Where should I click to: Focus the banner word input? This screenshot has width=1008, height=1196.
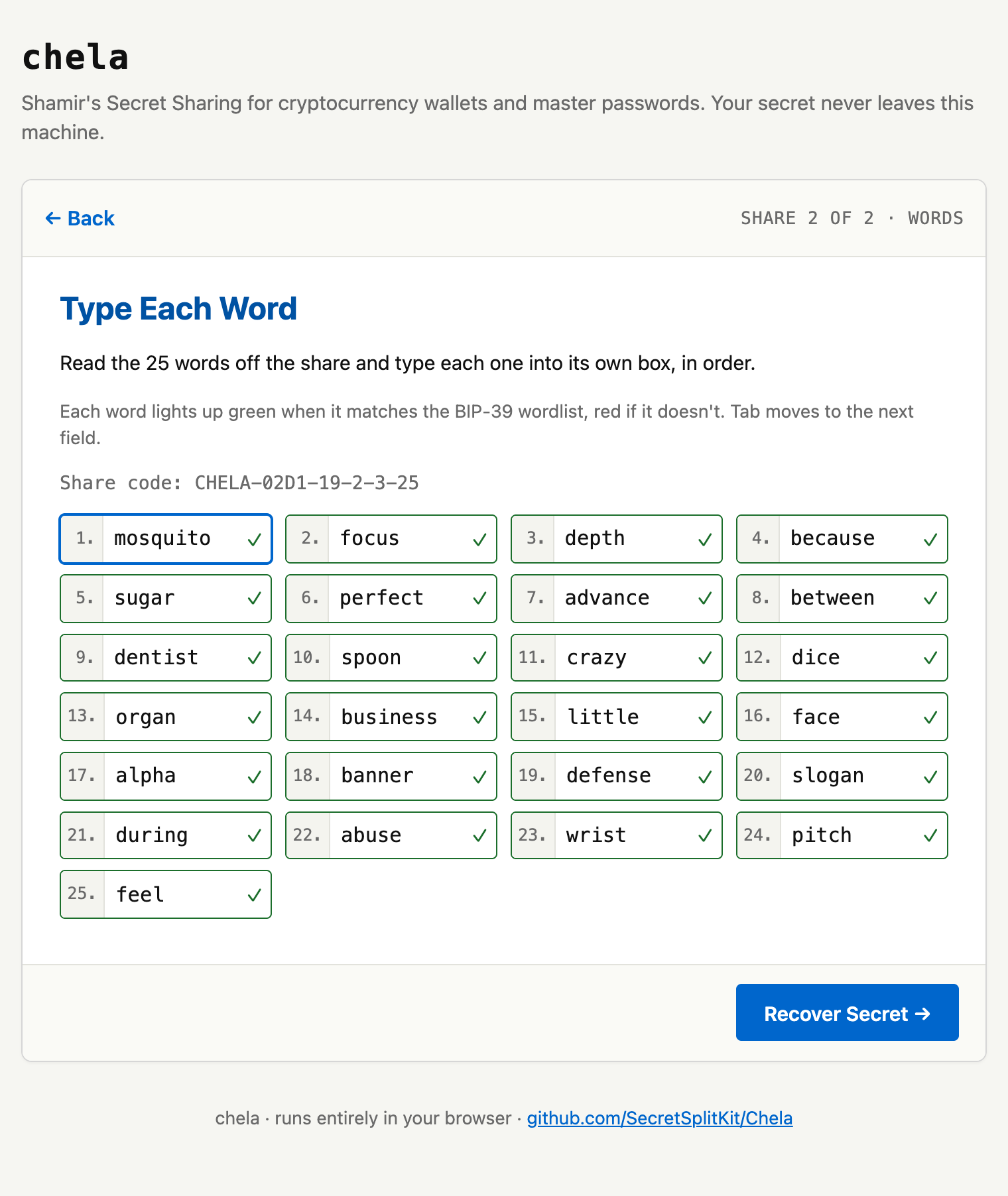(391, 776)
